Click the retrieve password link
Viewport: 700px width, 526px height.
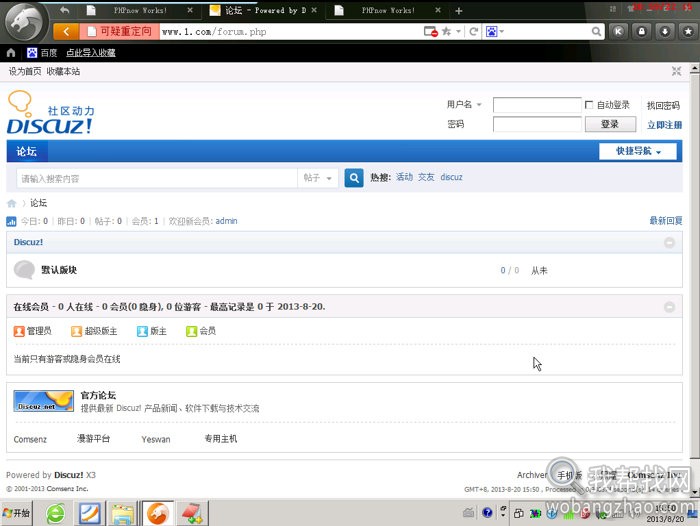(x=663, y=105)
